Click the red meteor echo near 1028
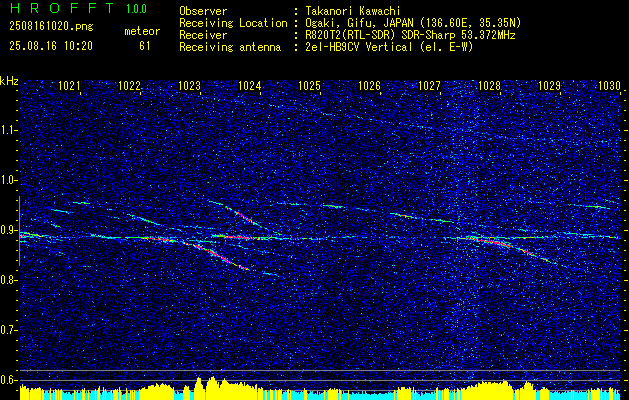The height and width of the screenshot is (400, 629). pyautogui.click(x=491, y=241)
